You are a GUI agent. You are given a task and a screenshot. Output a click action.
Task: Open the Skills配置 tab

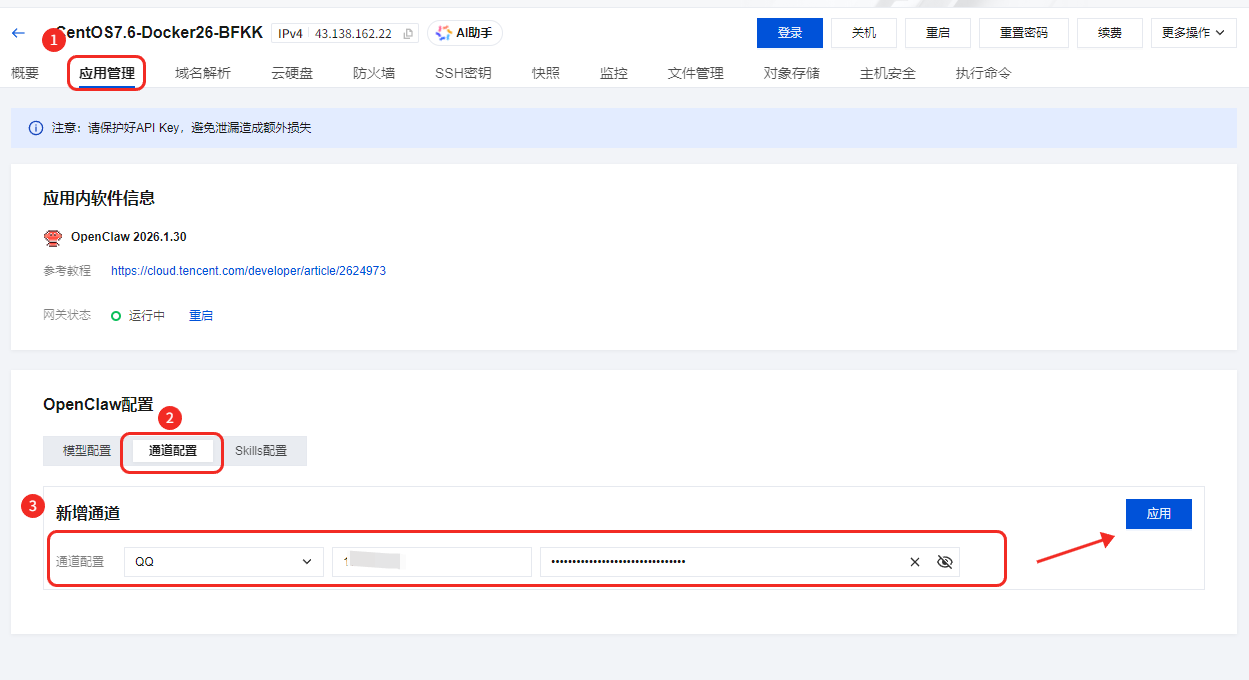click(261, 451)
